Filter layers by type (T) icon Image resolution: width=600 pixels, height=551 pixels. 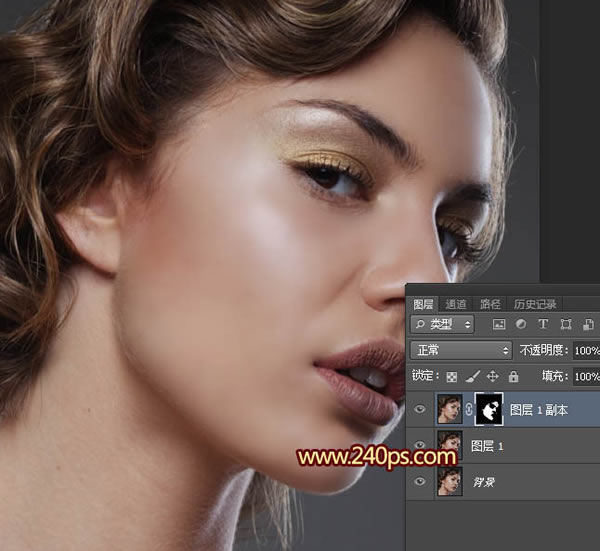click(543, 324)
